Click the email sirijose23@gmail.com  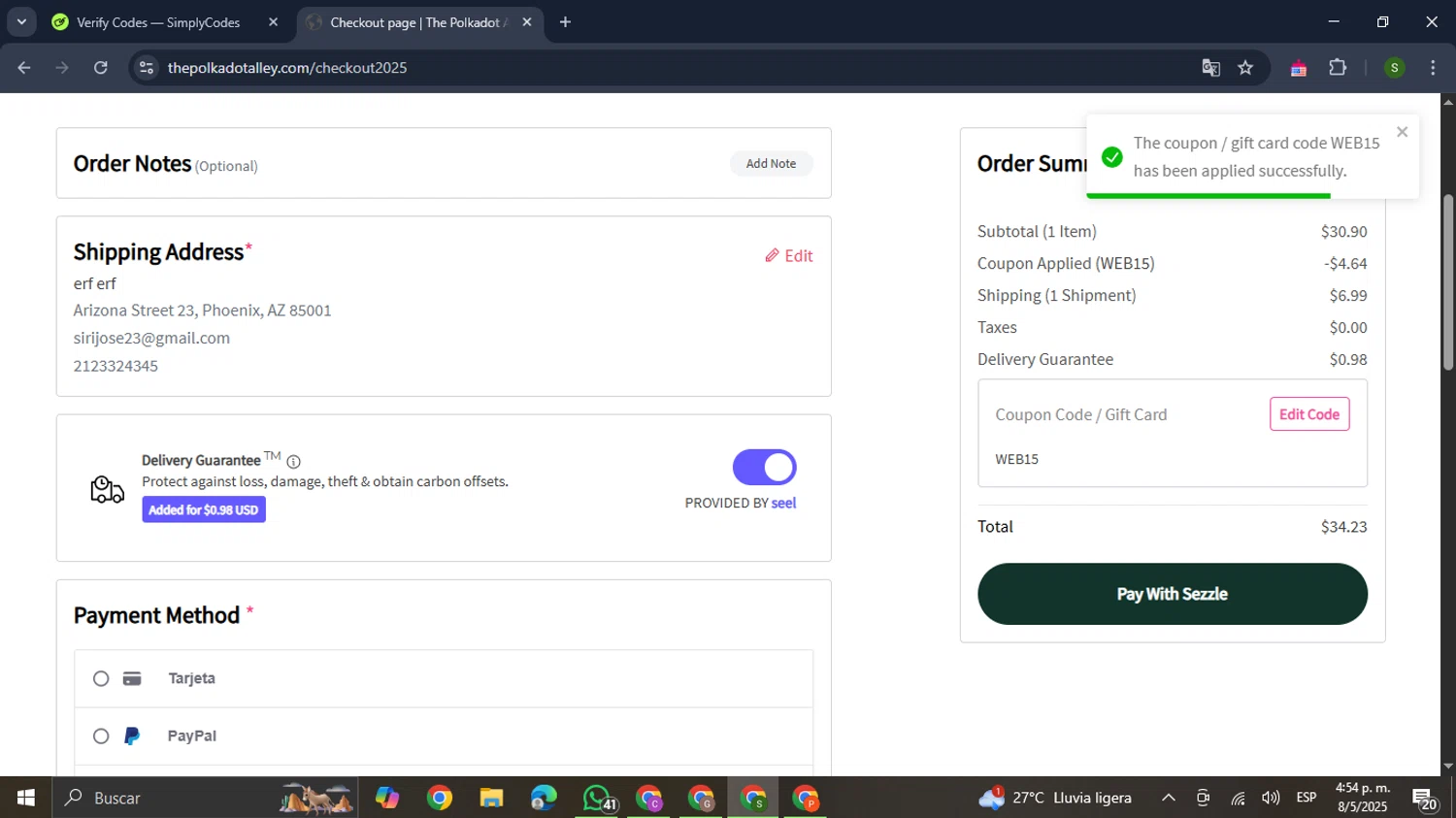[151, 339]
